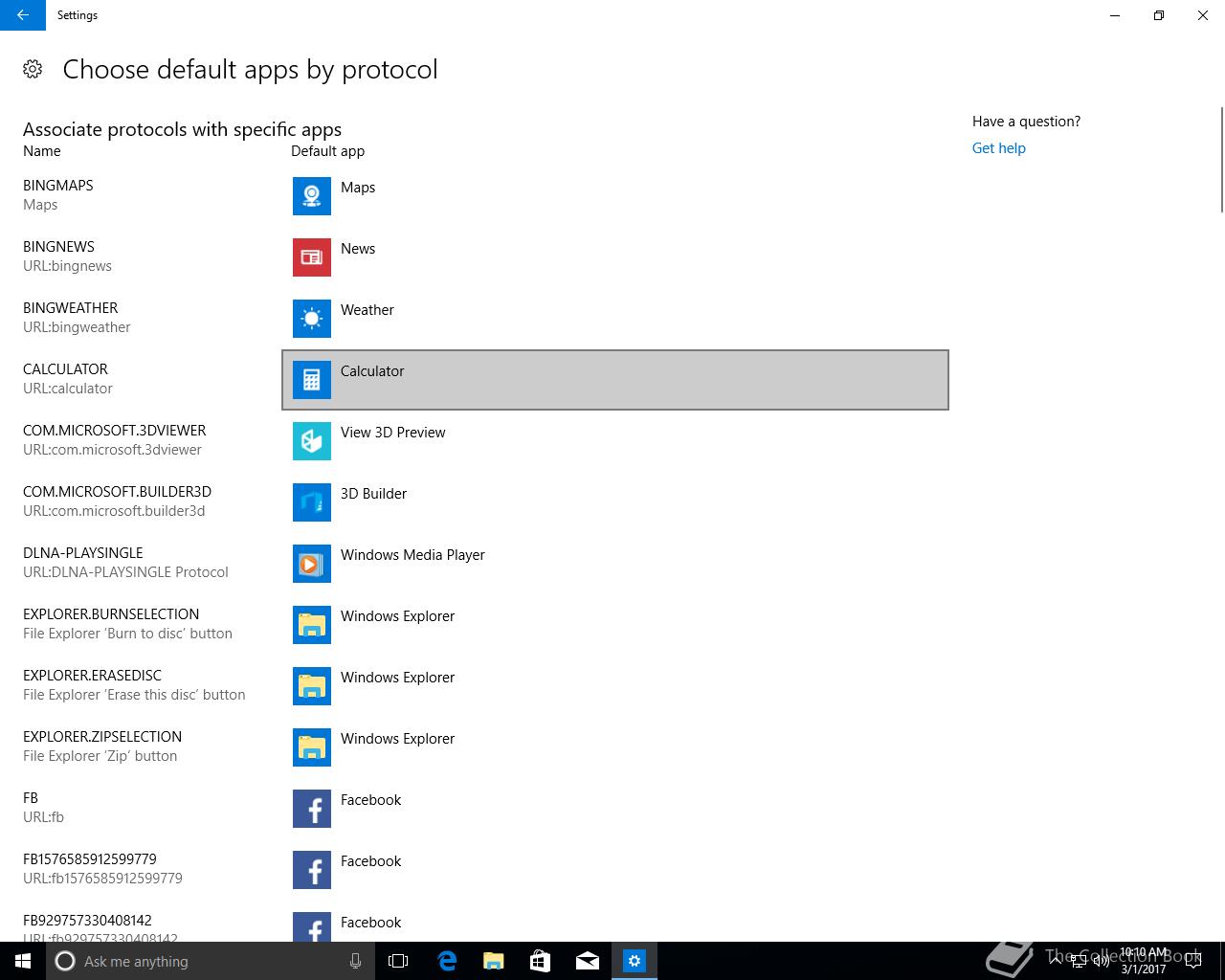This screenshot has width=1225, height=980.
Task: Click the 3D Builder app icon
Action: pos(312,502)
